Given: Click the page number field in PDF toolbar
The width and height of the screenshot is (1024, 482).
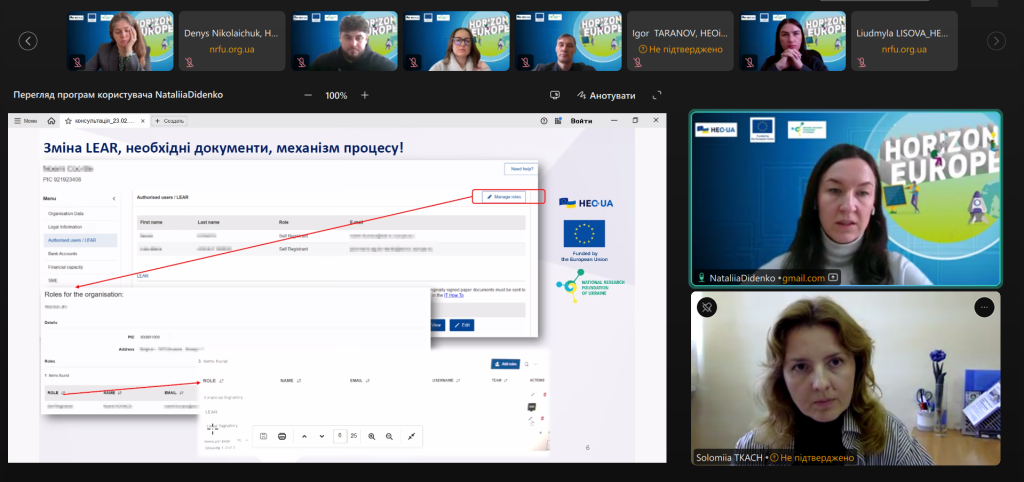Looking at the screenshot, I should click(x=341, y=437).
